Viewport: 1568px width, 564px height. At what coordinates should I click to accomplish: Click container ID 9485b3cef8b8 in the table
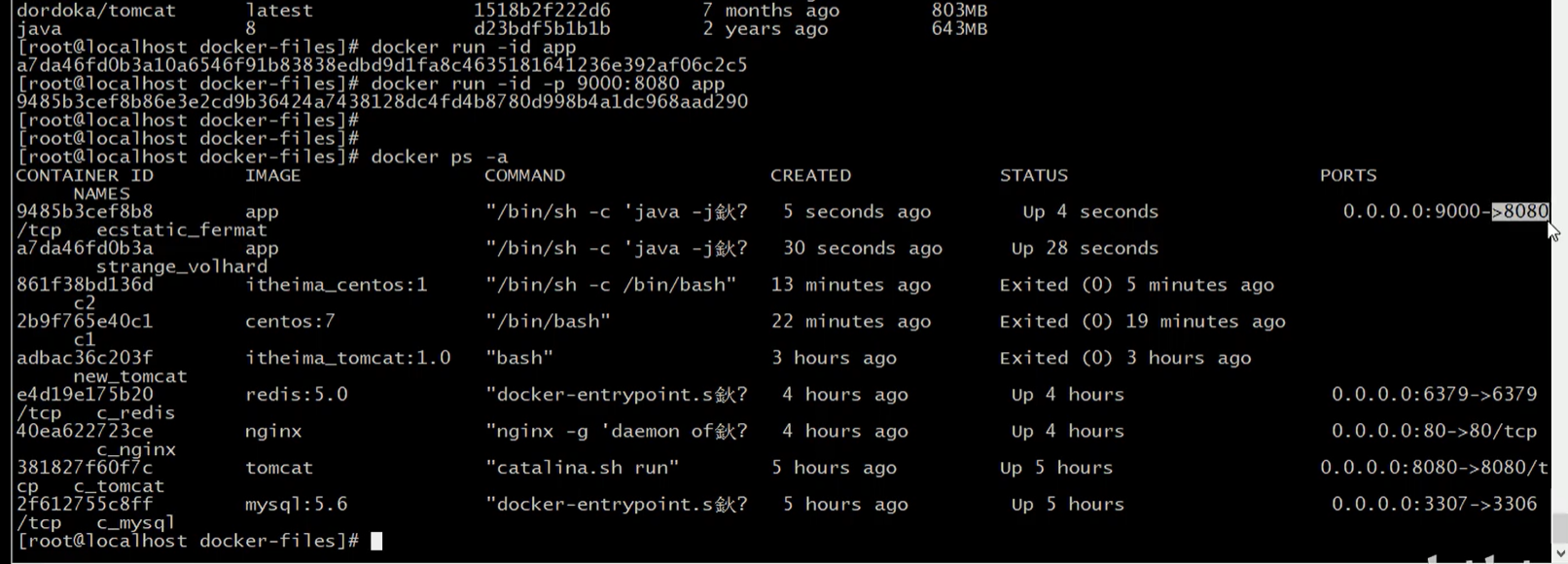pyautogui.click(x=85, y=211)
